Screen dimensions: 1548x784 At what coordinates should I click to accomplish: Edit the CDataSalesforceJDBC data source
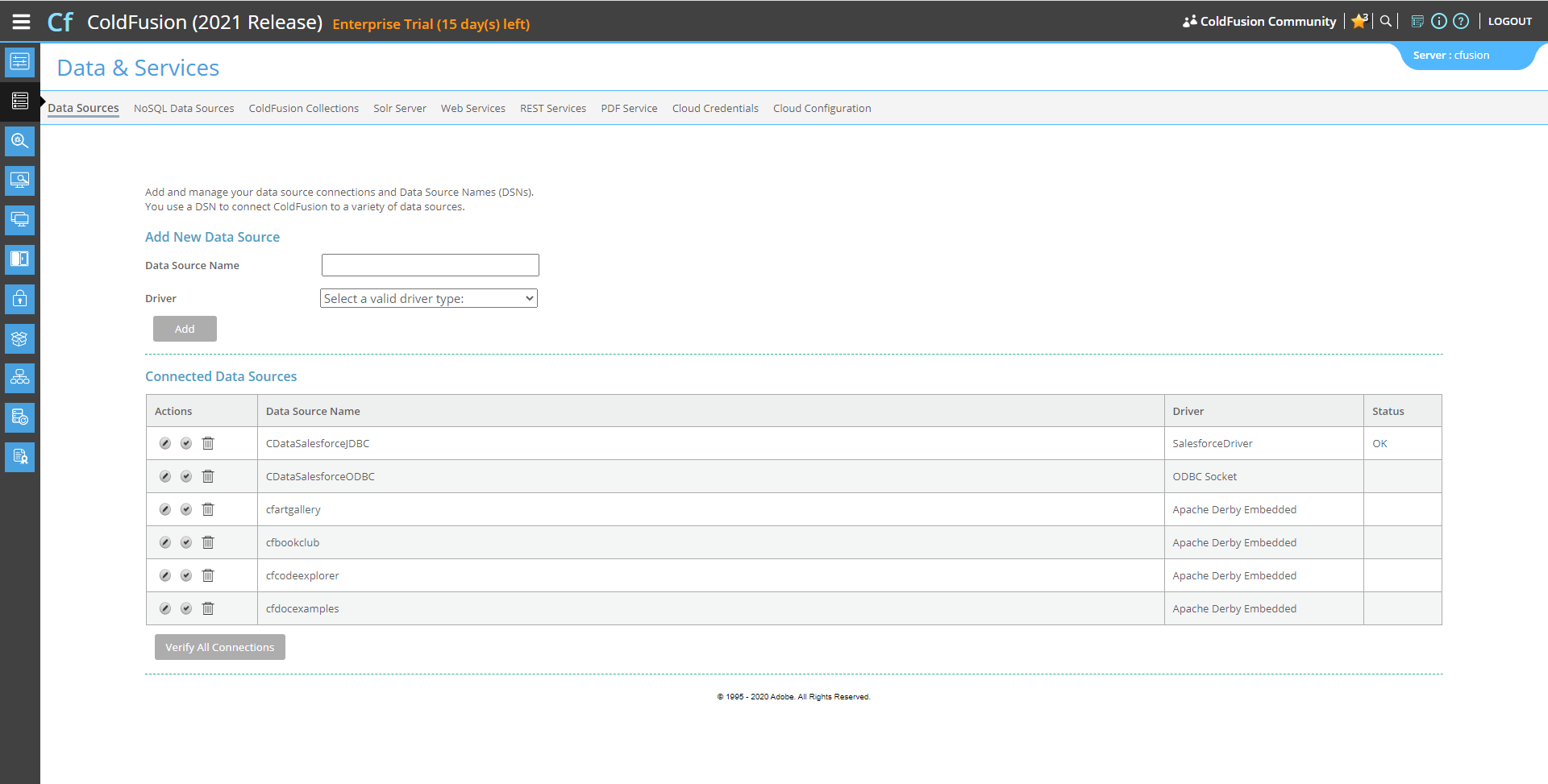click(x=165, y=444)
